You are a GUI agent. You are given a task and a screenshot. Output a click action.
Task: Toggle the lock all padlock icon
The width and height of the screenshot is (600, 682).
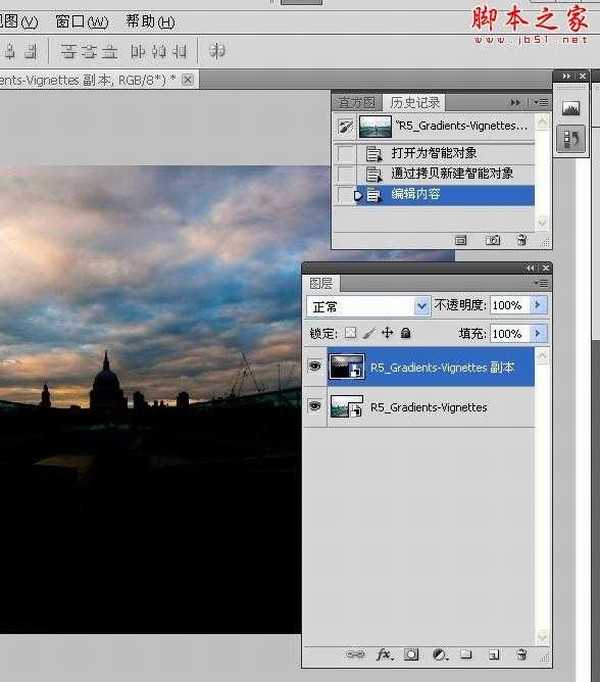pyautogui.click(x=405, y=333)
